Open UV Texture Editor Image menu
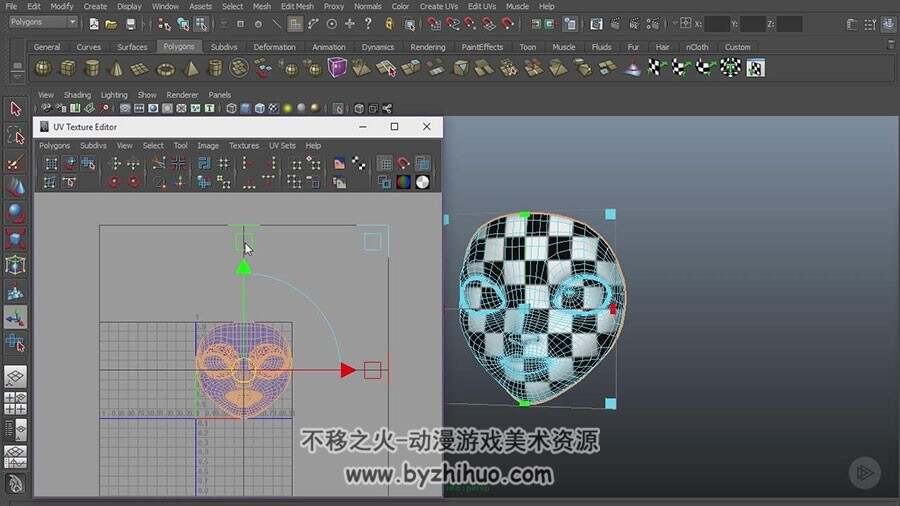This screenshot has height=506, width=900. tap(208, 146)
